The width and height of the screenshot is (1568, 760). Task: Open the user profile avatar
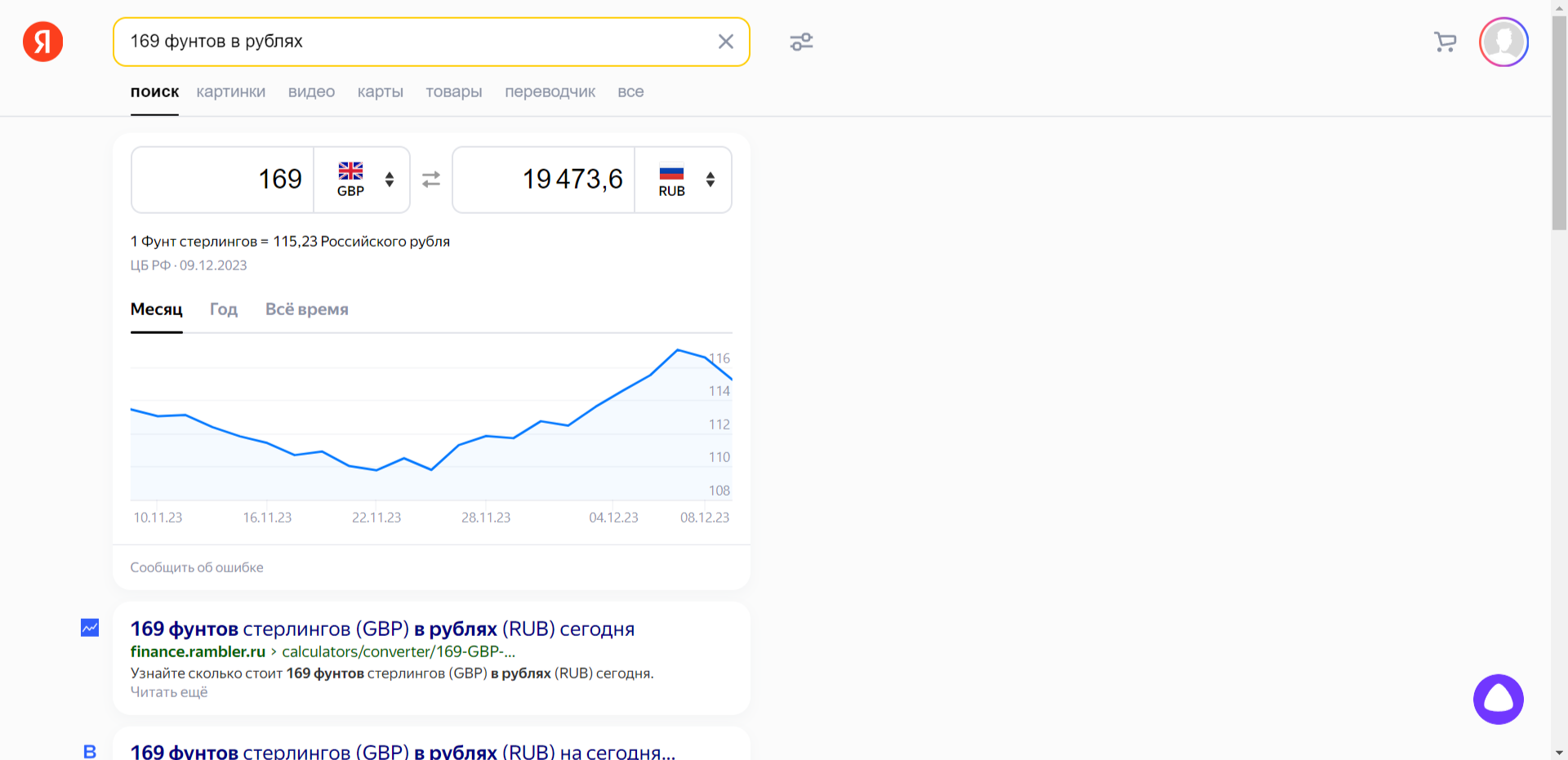click(1503, 42)
